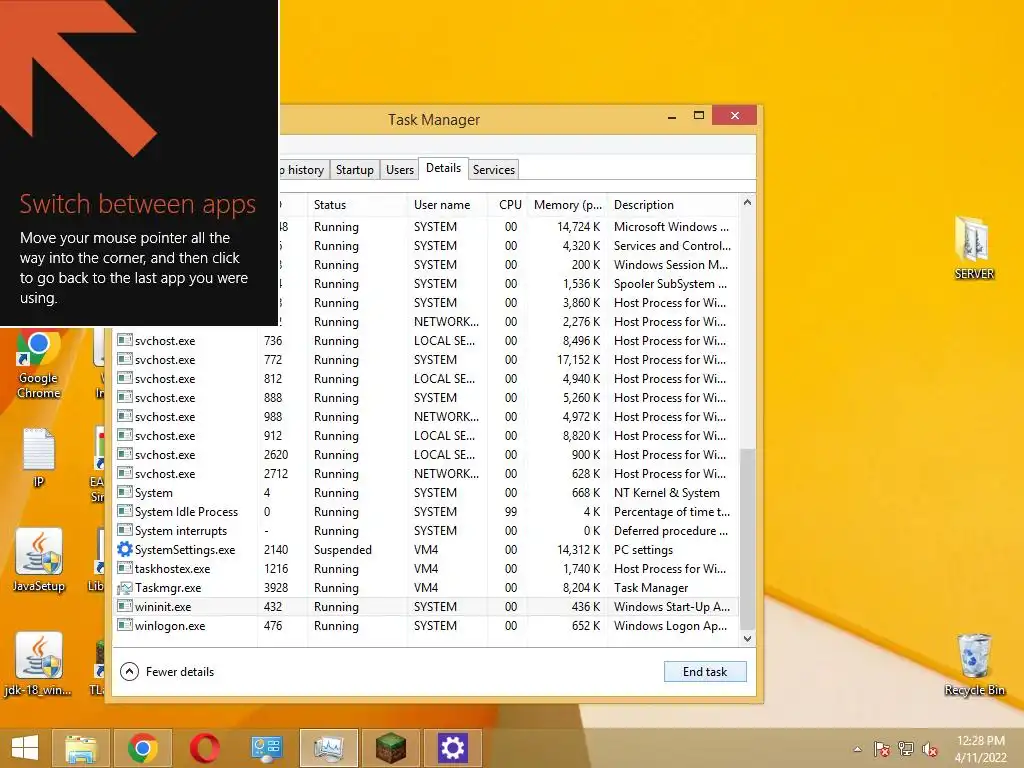Select the IP text file on desktop
Screen dimensions: 1024x768
click(x=39, y=457)
